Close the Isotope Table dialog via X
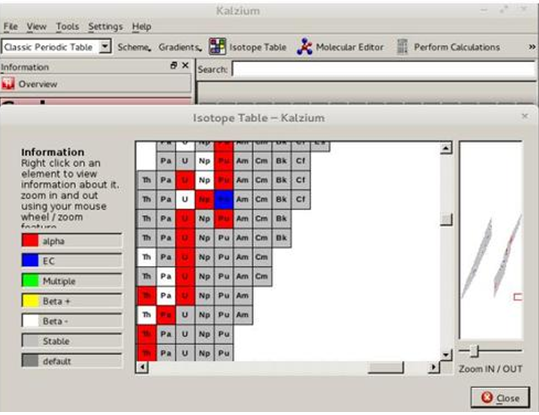 point(525,116)
